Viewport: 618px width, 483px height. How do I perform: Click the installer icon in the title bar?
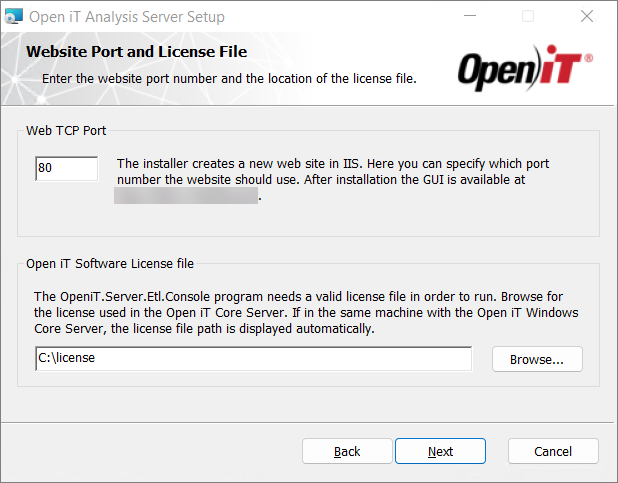(x=14, y=17)
